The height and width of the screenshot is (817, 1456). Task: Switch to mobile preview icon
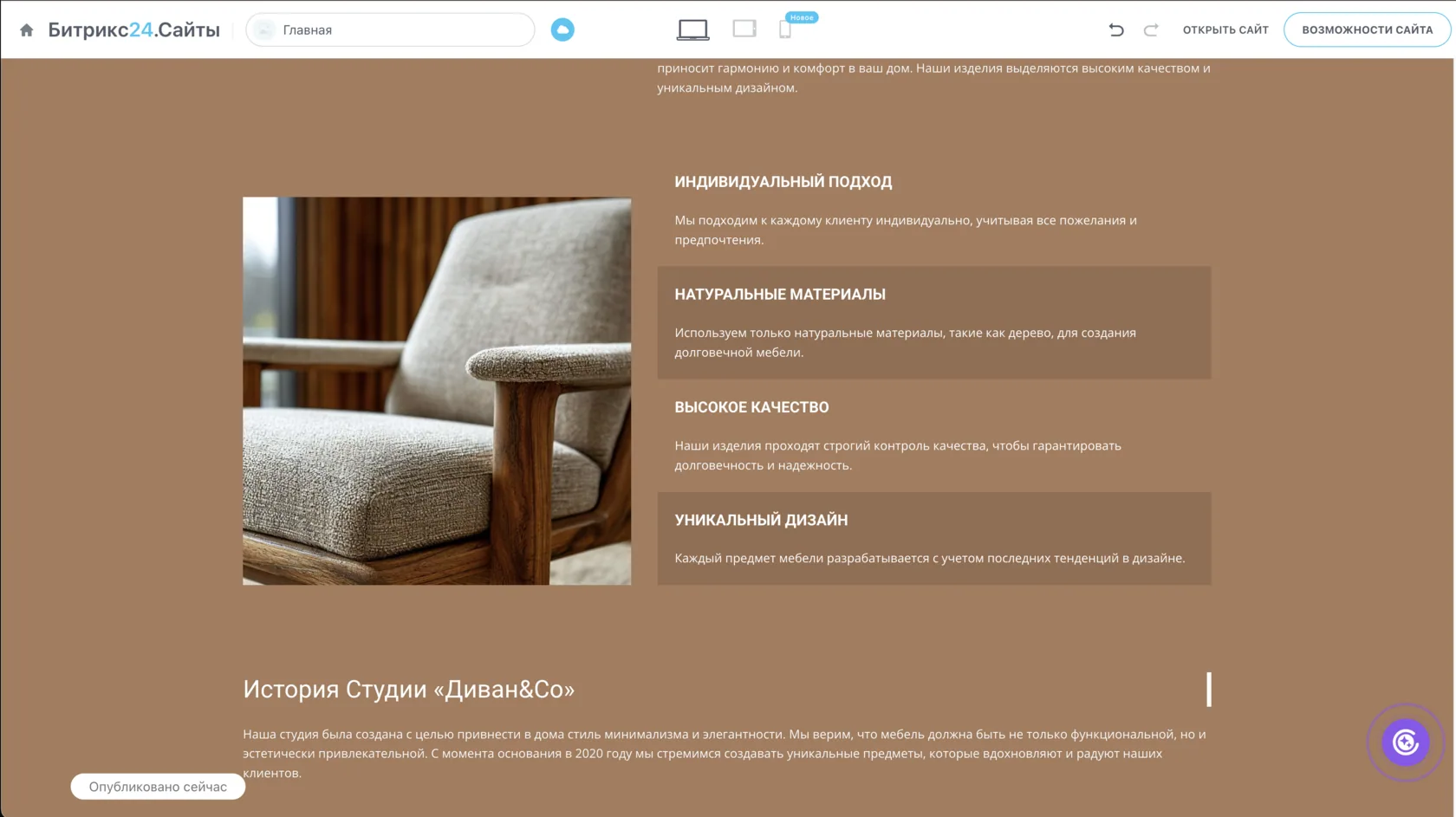click(x=785, y=29)
